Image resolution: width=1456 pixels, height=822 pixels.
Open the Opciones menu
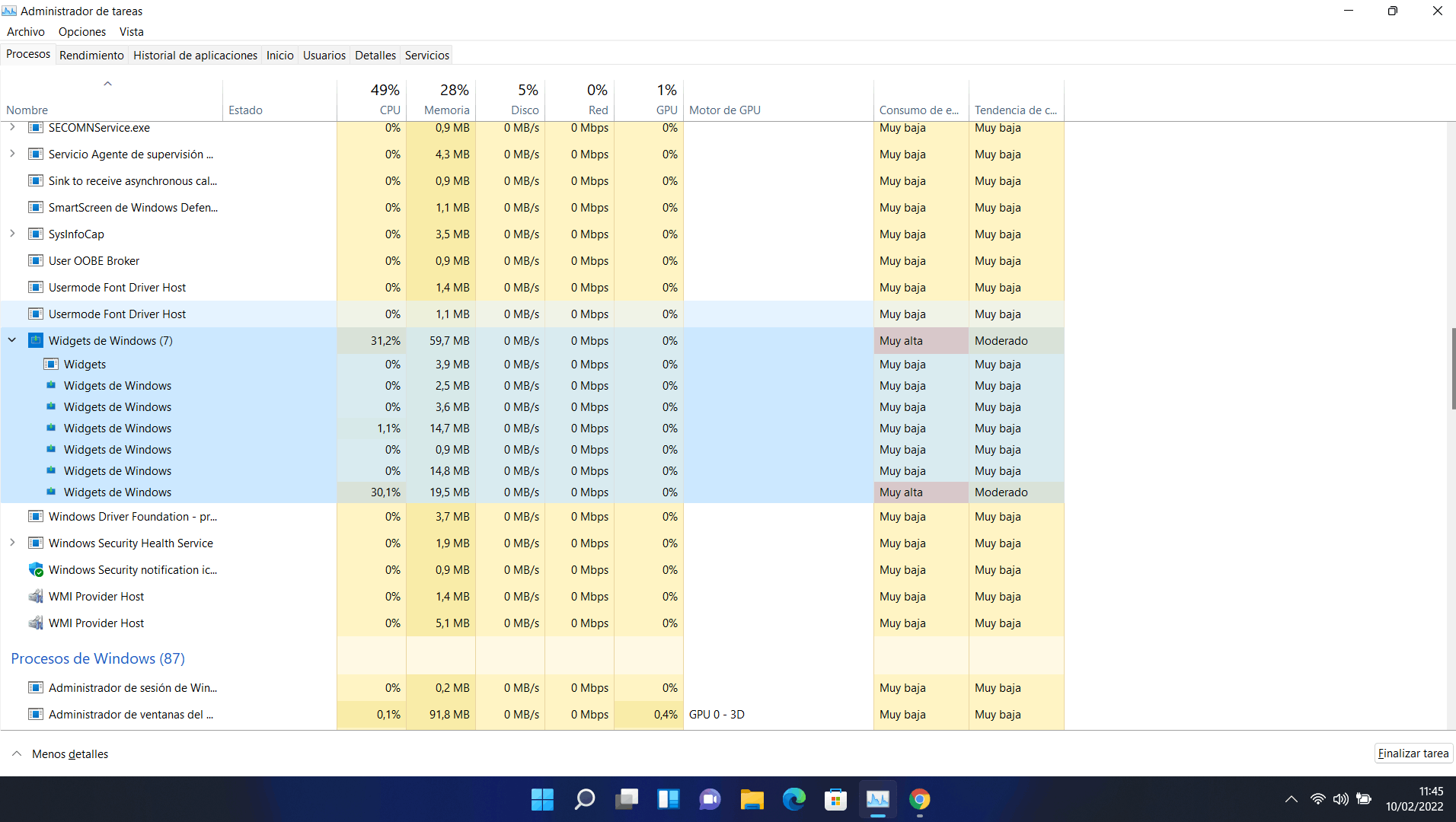click(x=81, y=31)
